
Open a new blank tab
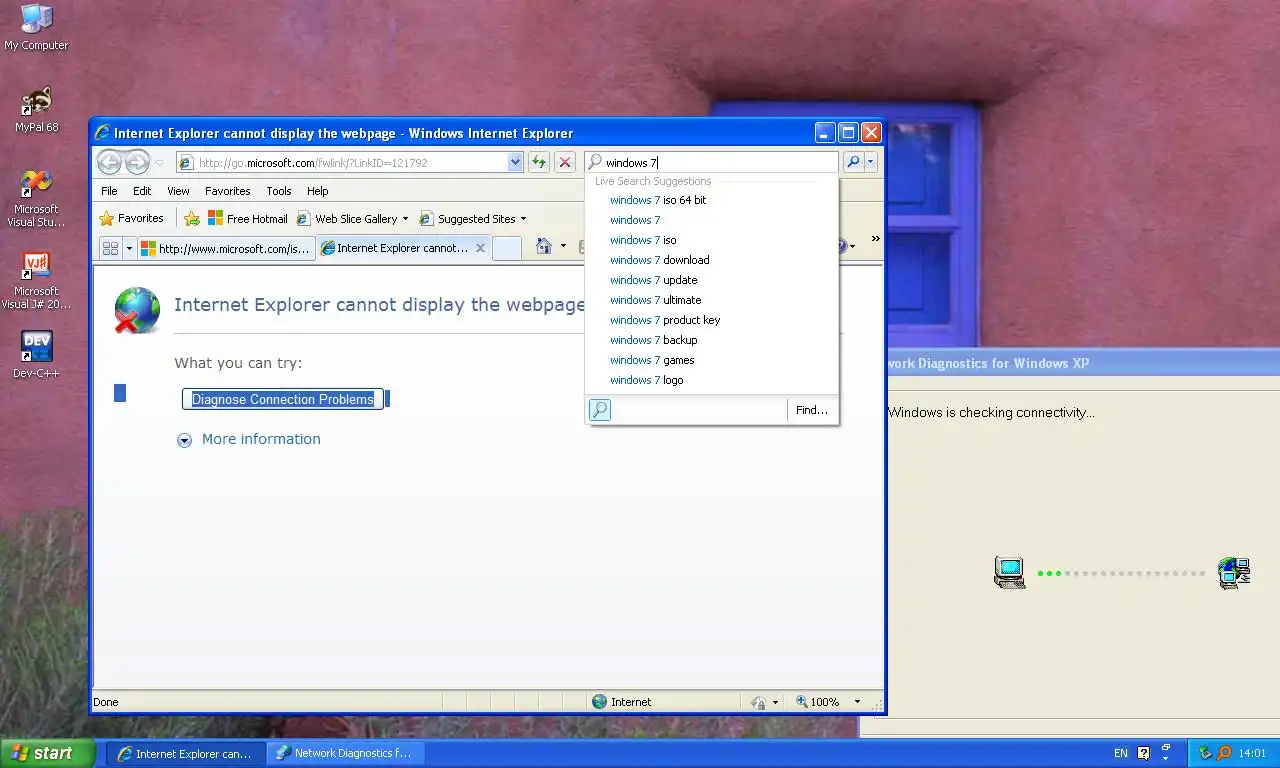(x=507, y=248)
